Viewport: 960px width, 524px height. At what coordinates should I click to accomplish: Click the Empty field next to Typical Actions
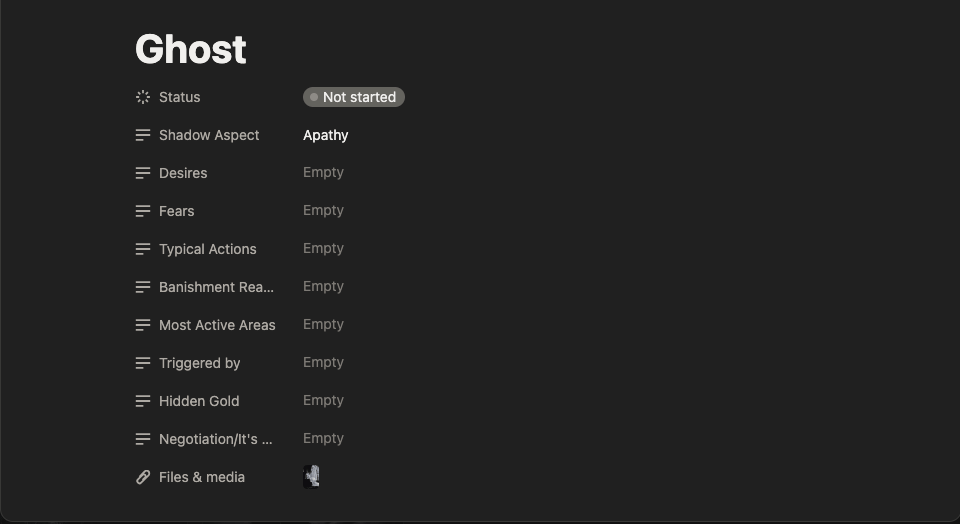pos(323,249)
